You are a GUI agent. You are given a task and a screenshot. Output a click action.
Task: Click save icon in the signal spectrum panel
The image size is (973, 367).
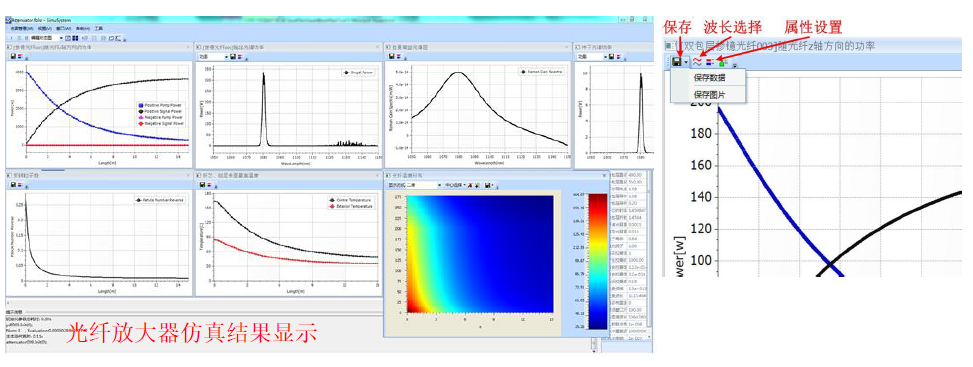coord(233,57)
